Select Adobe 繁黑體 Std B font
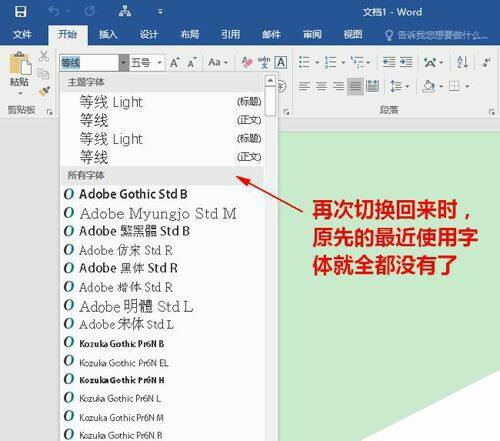 pos(163,231)
